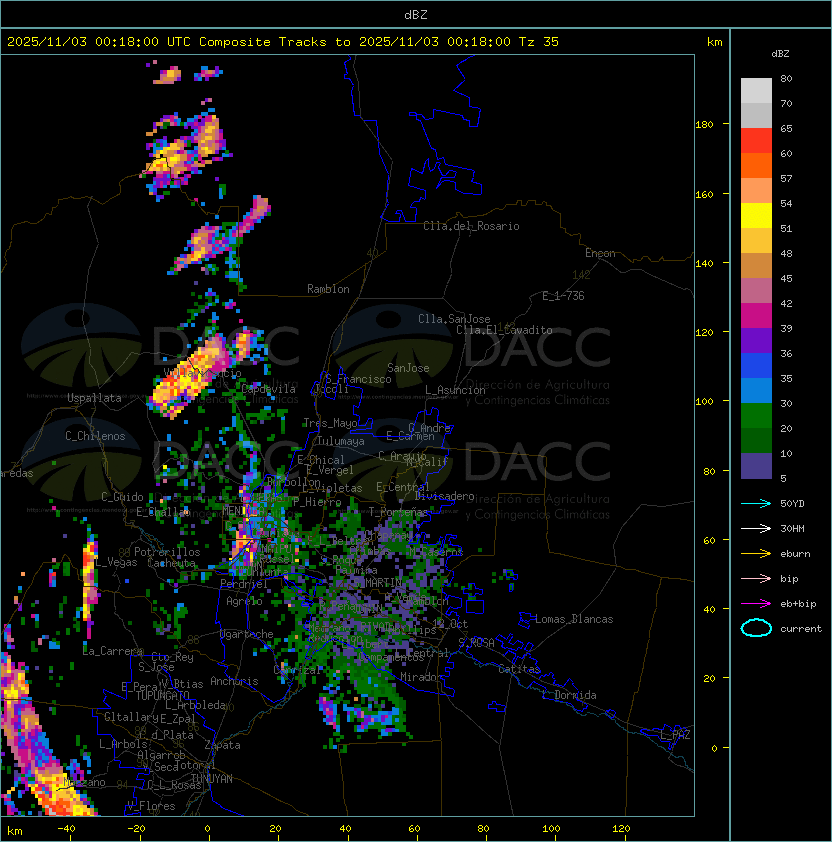
Task: Pick the bright yellow 51–54 dBZ swatch
Action: point(756,215)
